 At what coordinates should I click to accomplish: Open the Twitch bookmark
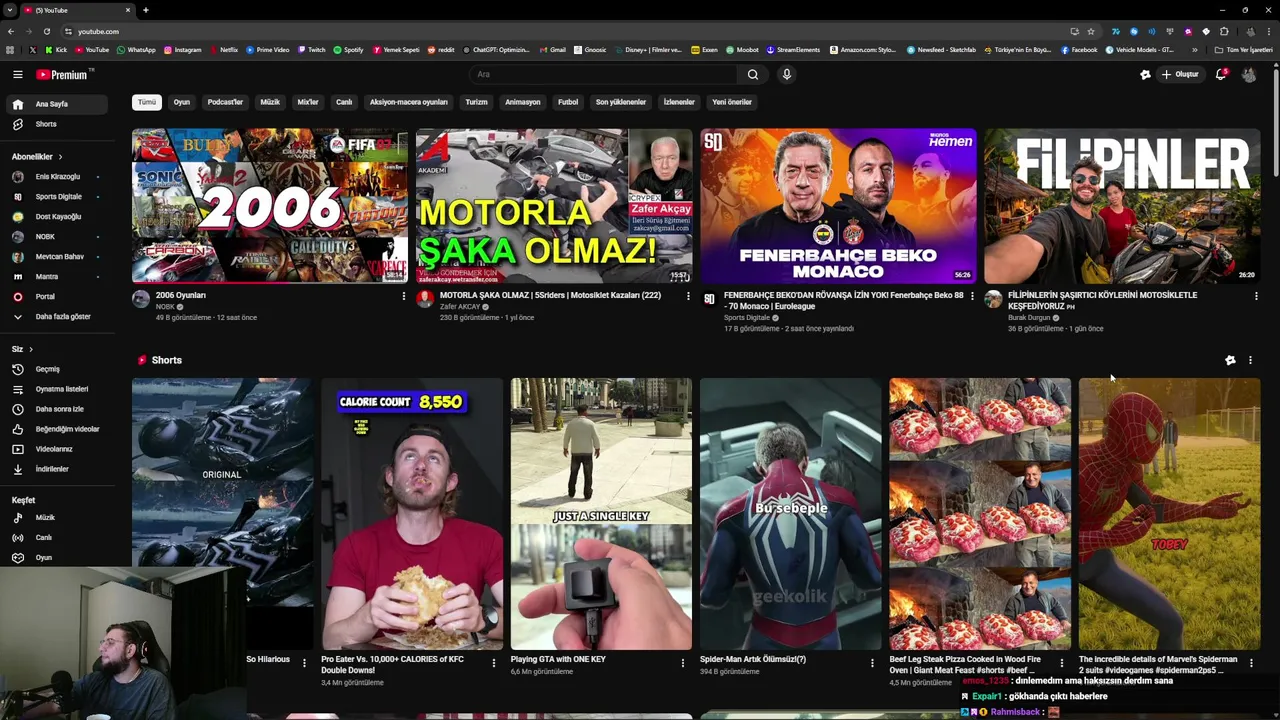311,50
